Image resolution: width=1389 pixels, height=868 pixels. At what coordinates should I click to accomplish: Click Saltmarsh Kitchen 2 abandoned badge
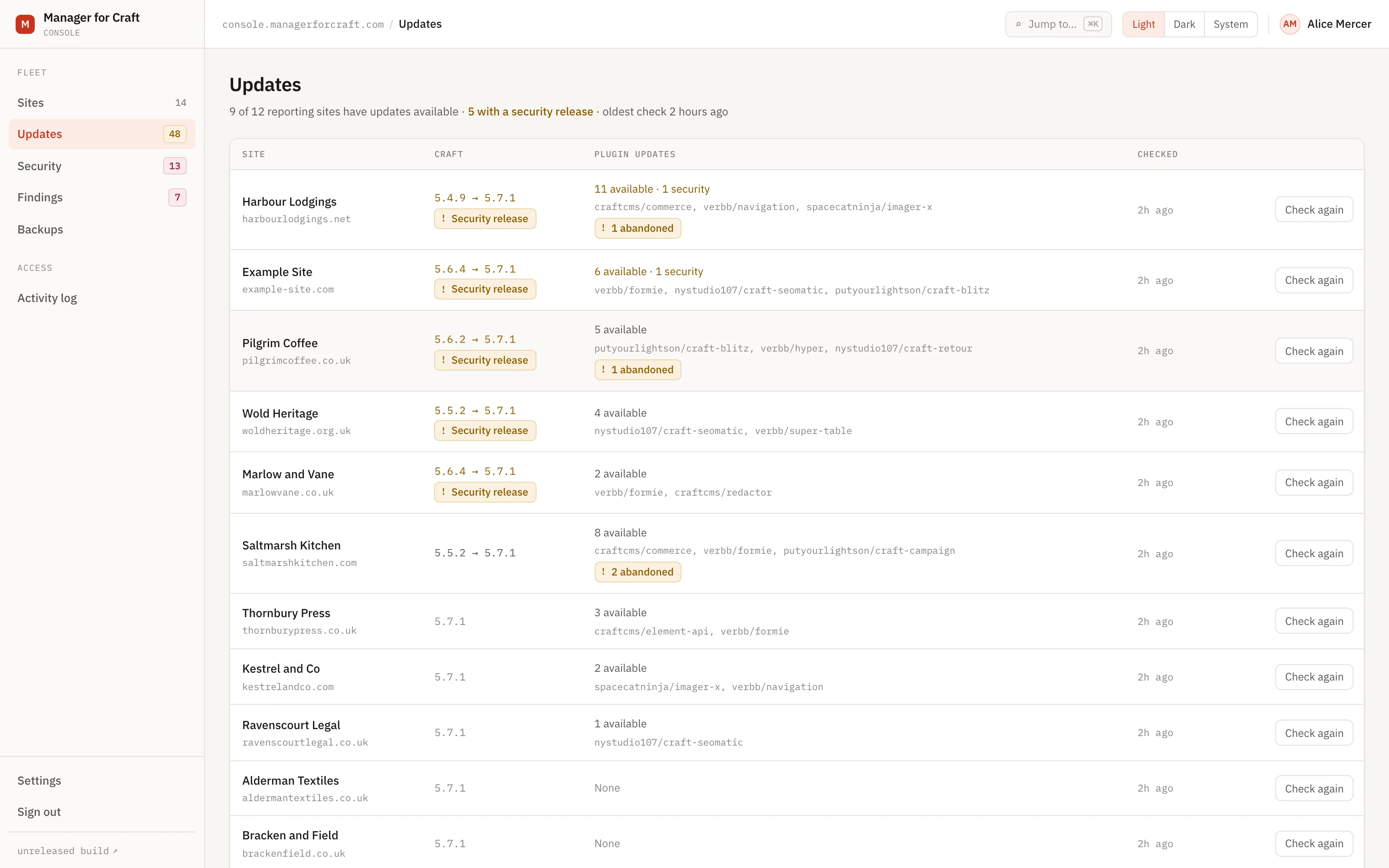(x=638, y=572)
